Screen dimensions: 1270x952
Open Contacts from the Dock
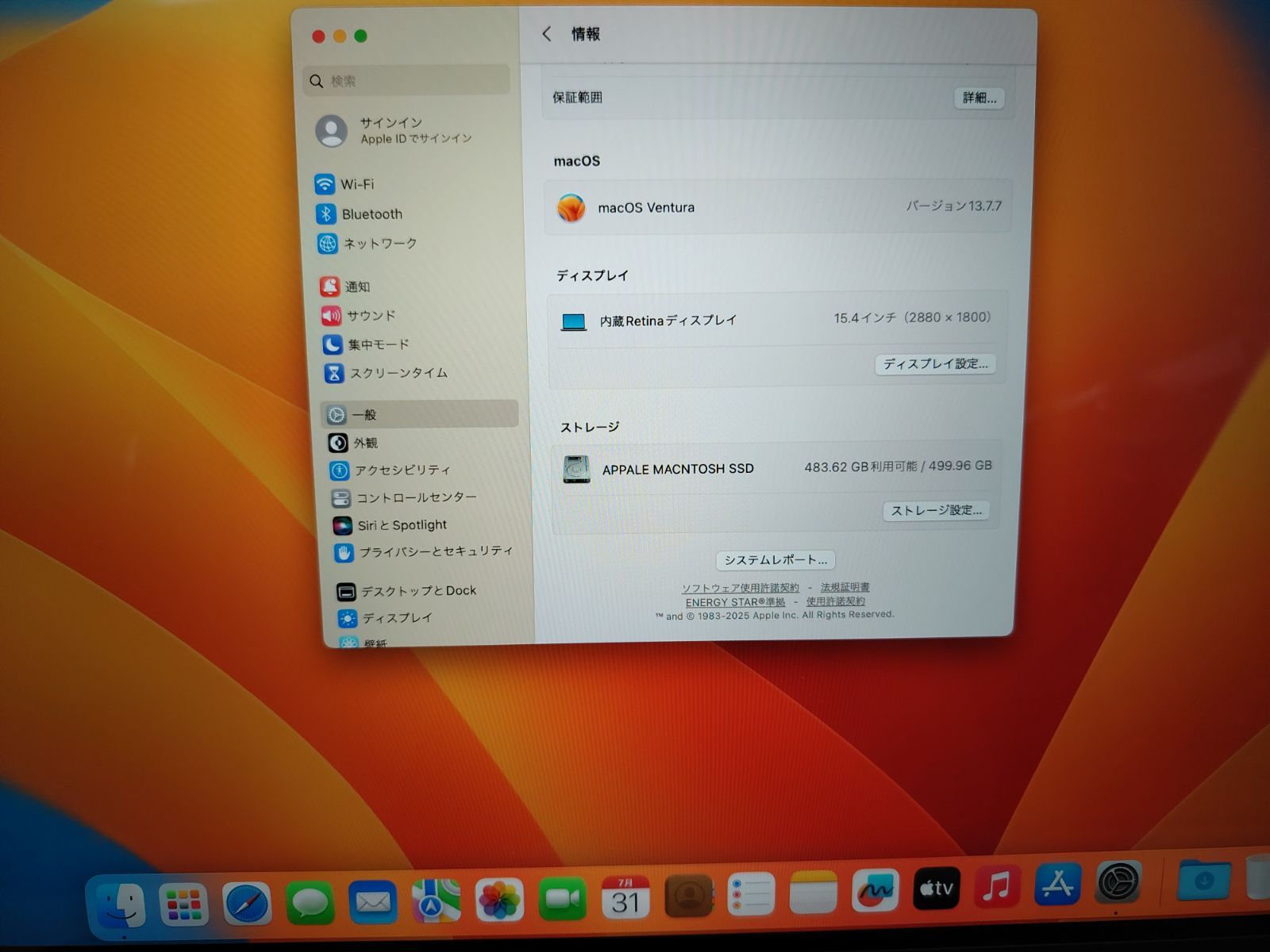click(688, 896)
